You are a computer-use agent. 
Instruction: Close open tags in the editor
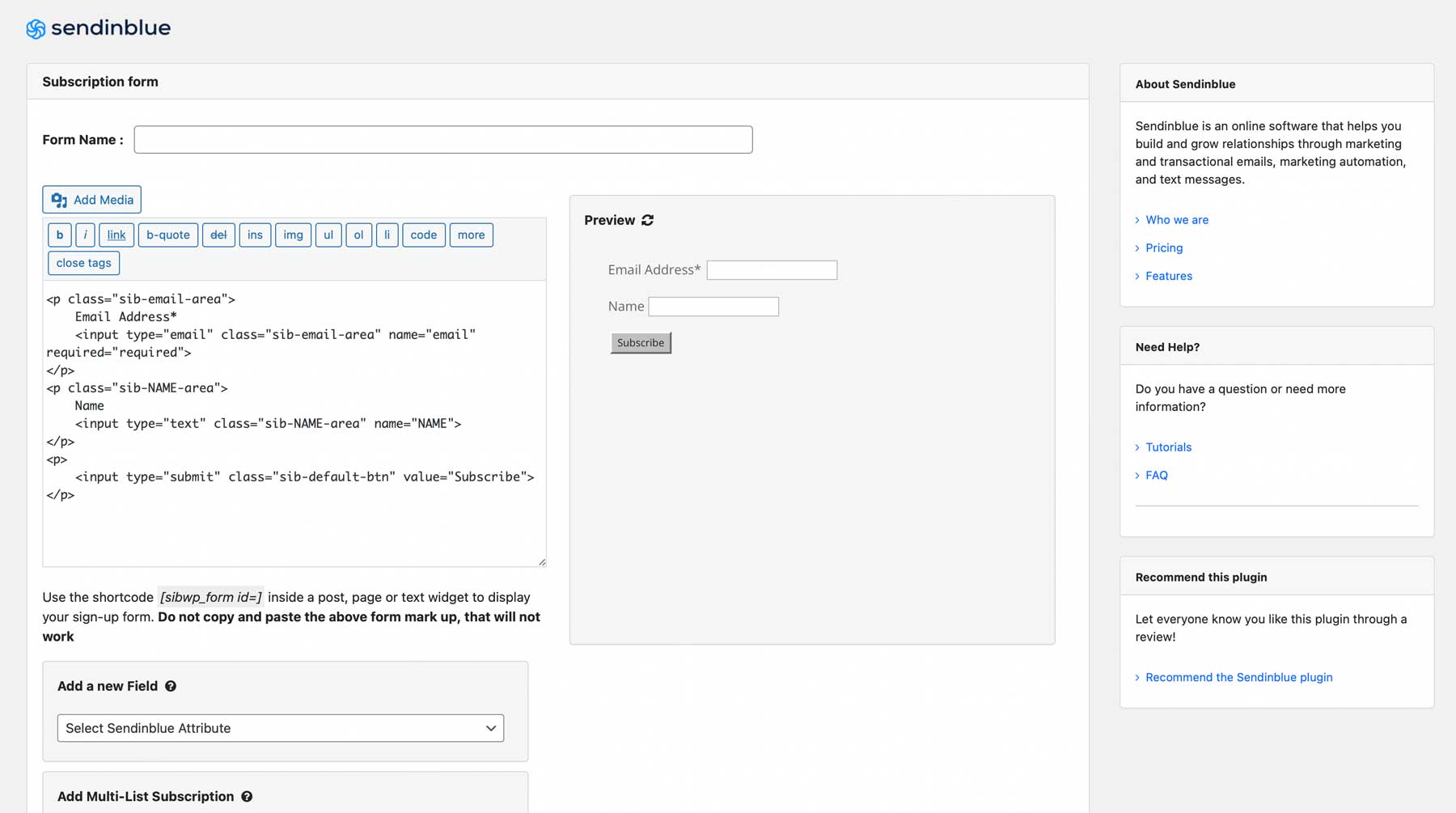coord(83,263)
